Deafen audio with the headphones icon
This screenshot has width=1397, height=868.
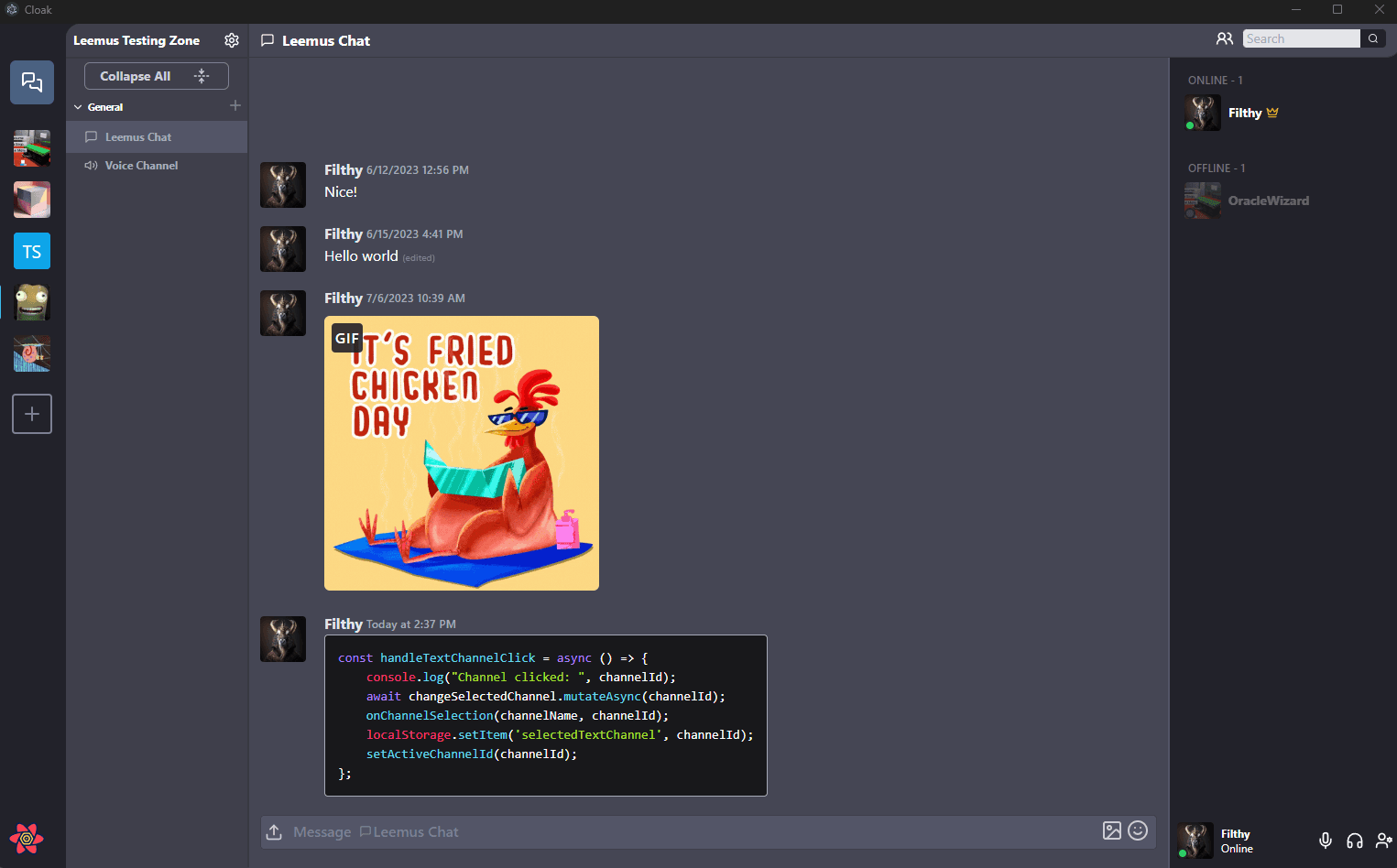pyautogui.click(x=1355, y=841)
